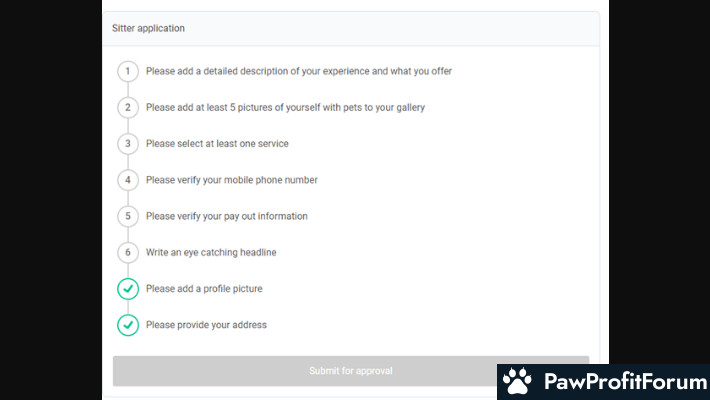The width and height of the screenshot is (710, 400).
Task: Click the step 6 number circle
Action: (x=128, y=252)
